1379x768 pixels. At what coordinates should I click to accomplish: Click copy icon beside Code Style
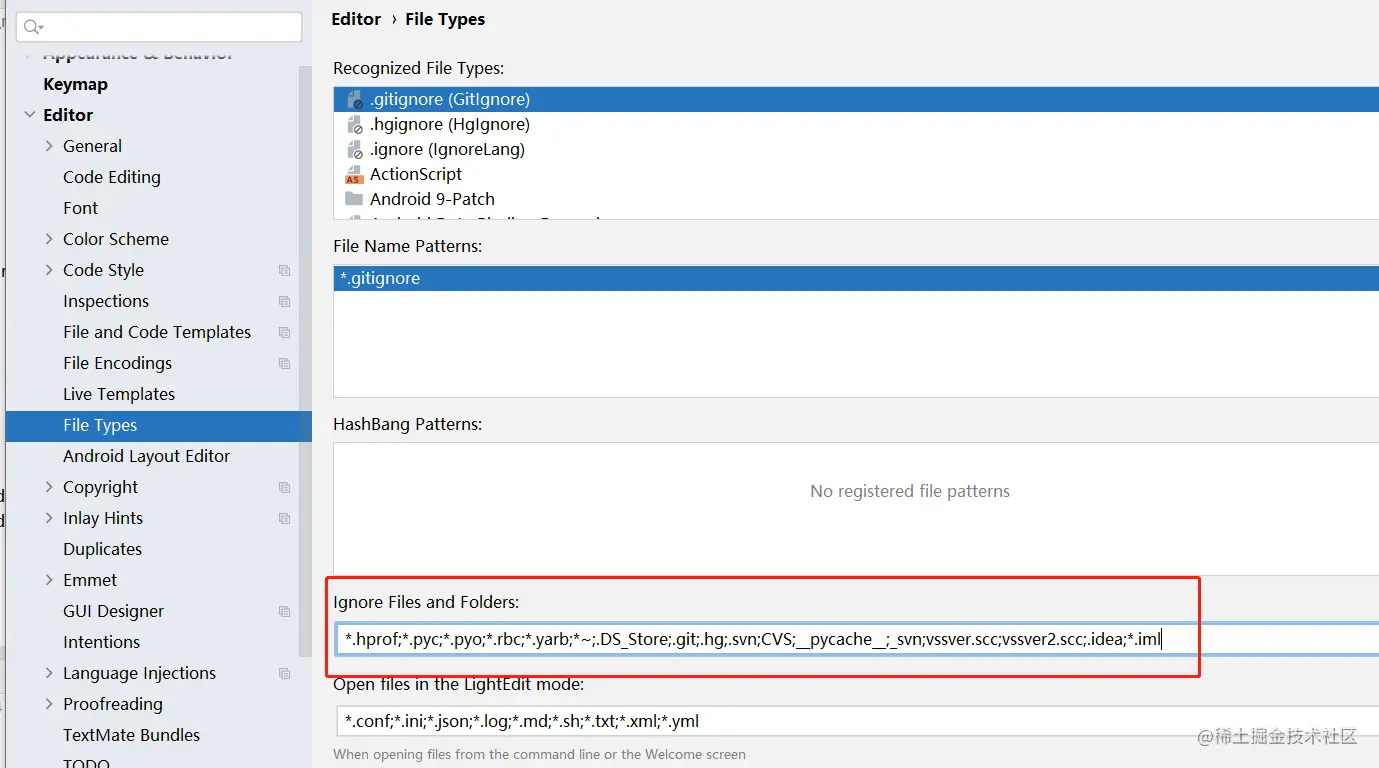click(x=285, y=270)
